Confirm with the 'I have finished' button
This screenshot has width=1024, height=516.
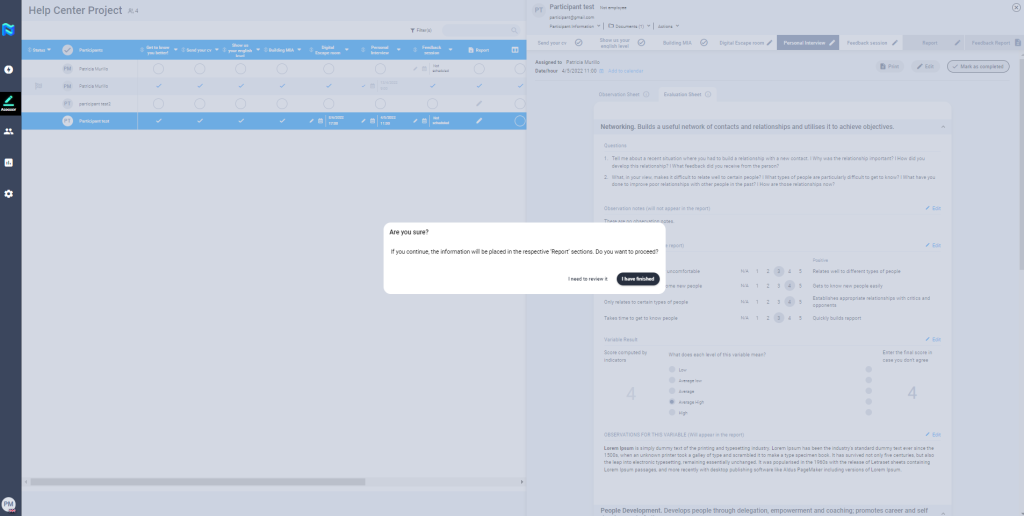637,279
